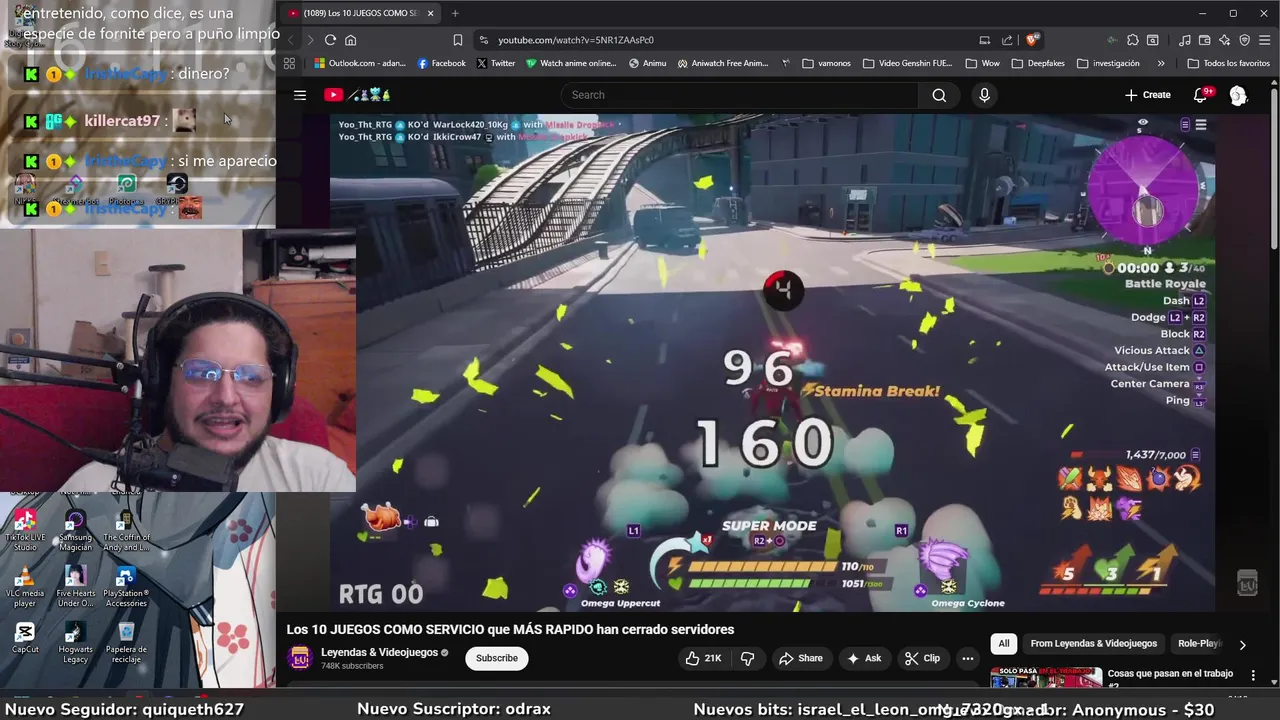Open a new browser tab
This screenshot has width=1280, height=720.
tap(455, 13)
